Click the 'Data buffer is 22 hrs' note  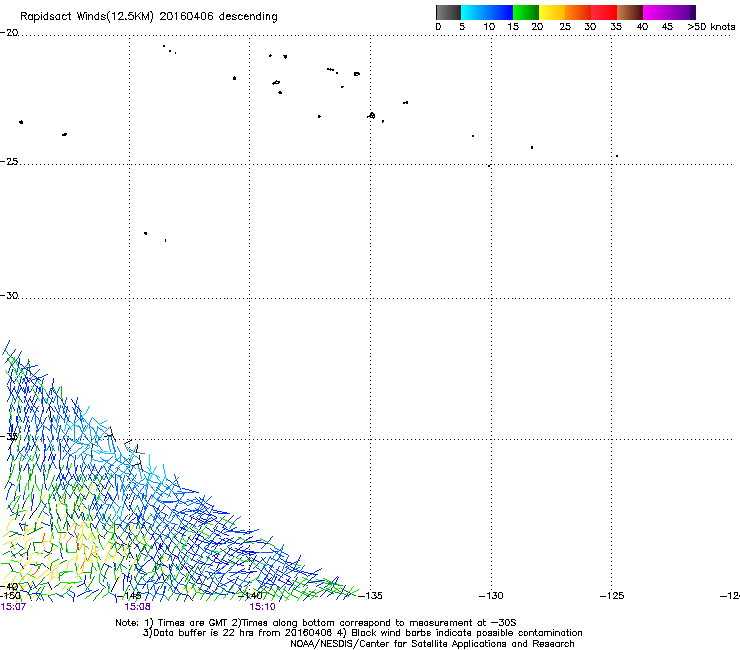(362, 633)
